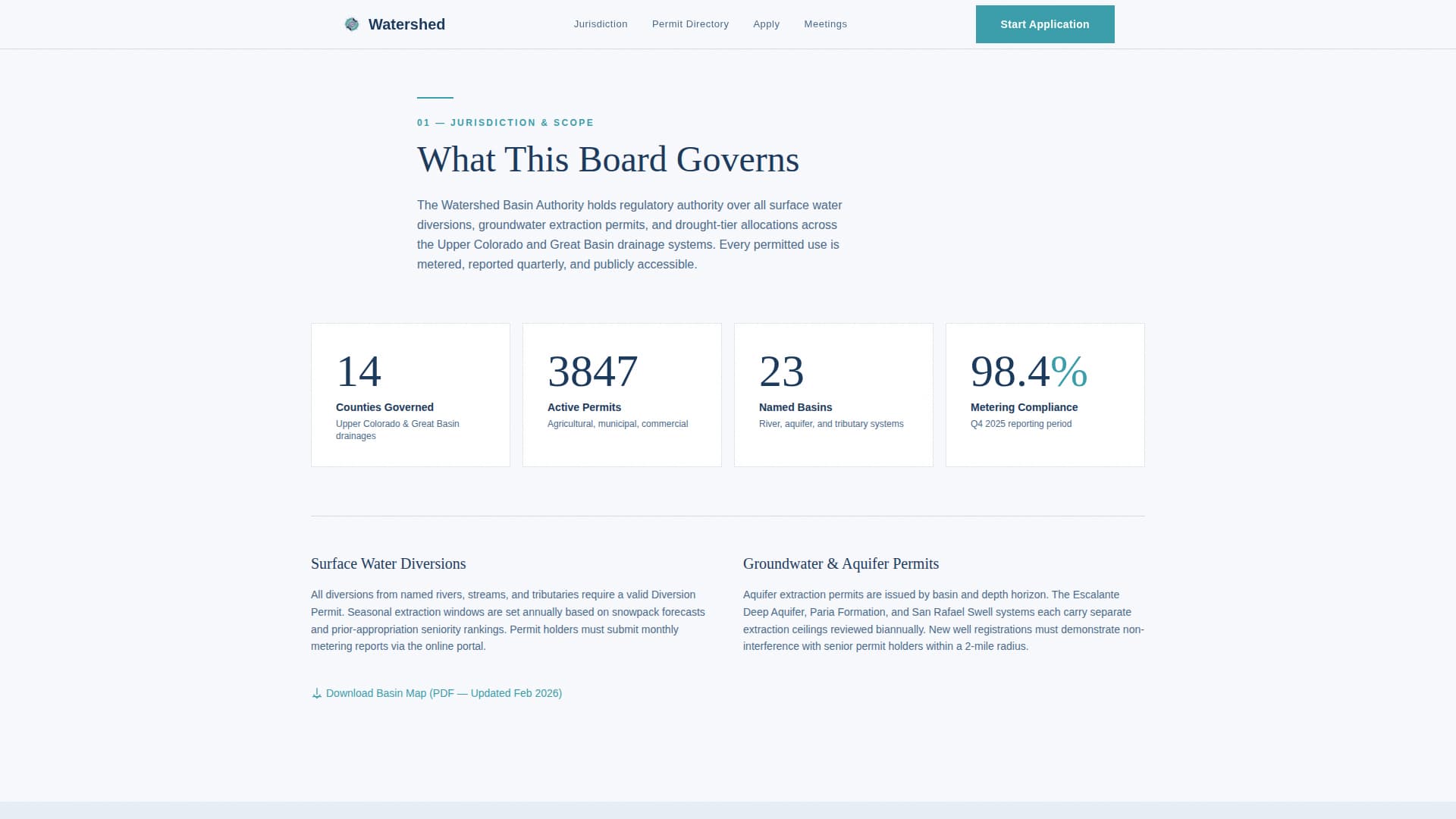
Task: Click the download icon beside Basin Map link
Action: (317, 693)
